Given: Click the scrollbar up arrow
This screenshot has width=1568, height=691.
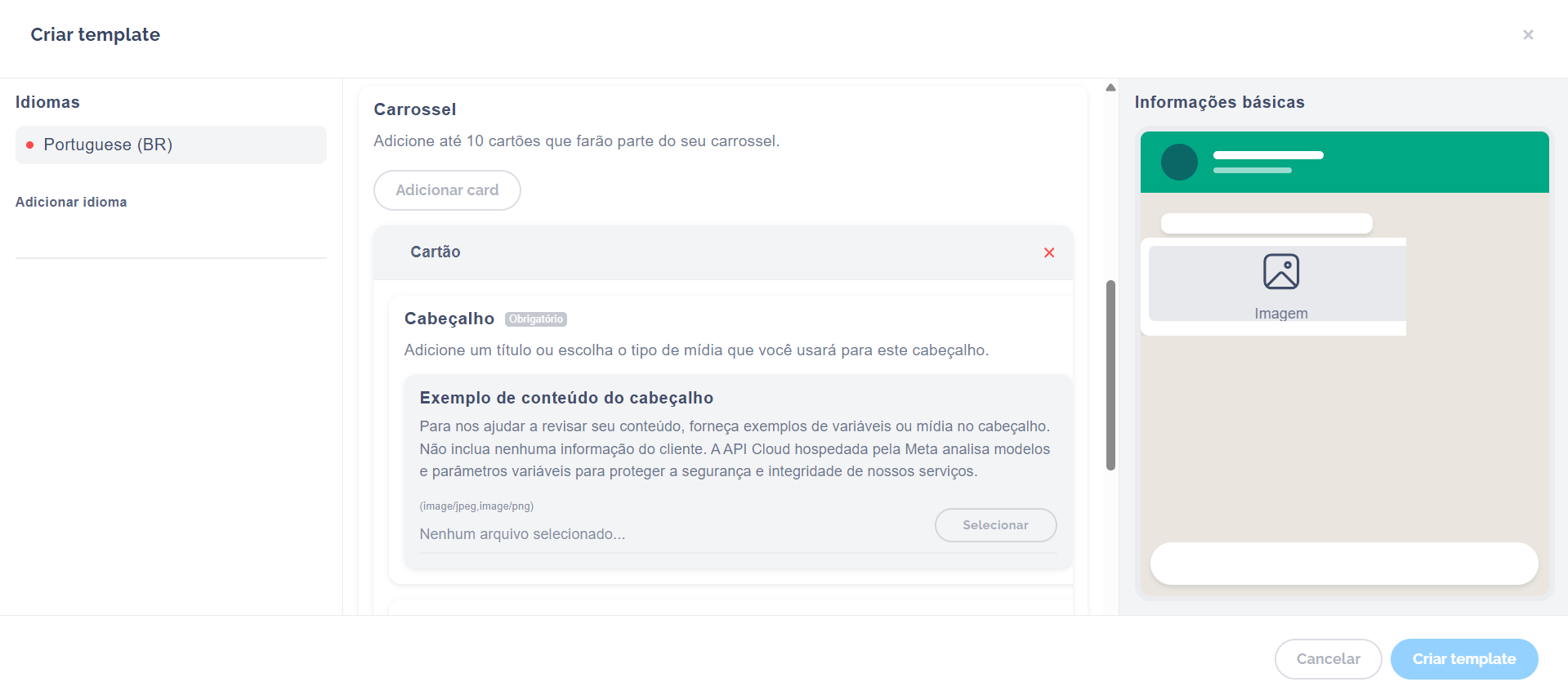Looking at the screenshot, I should (x=1110, y=87).
